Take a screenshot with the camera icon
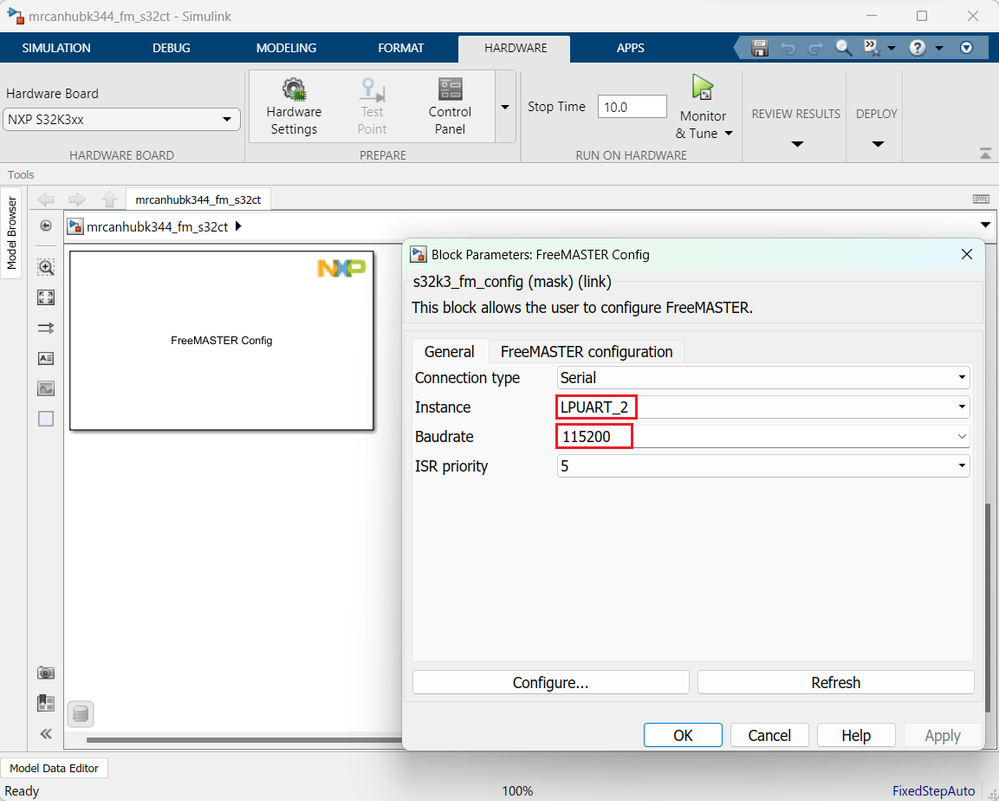Screen dimensions: 999x801 click(x=46, y=673)
